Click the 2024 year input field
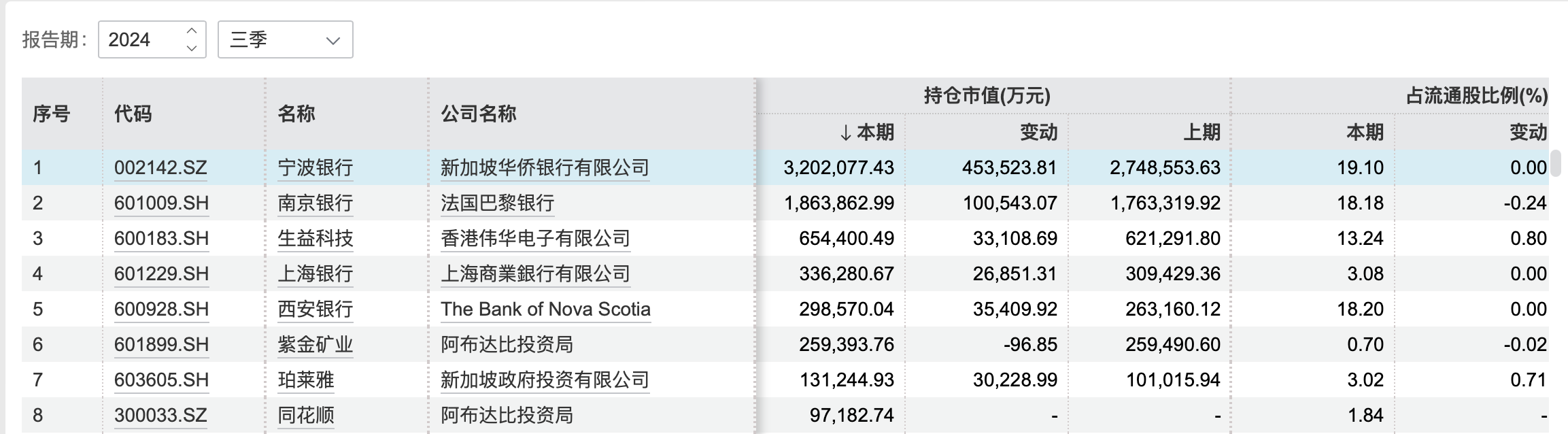The width and height of the screenshot is (1568, 434). 139,39
